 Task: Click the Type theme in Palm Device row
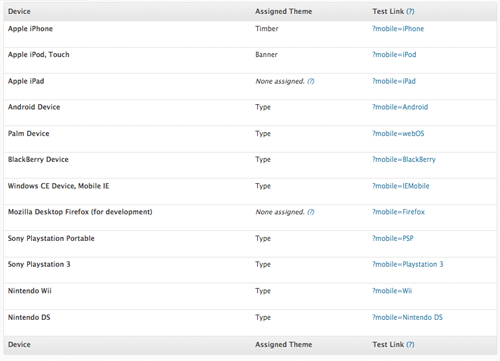pyautogui.click(x=263, y=134)
